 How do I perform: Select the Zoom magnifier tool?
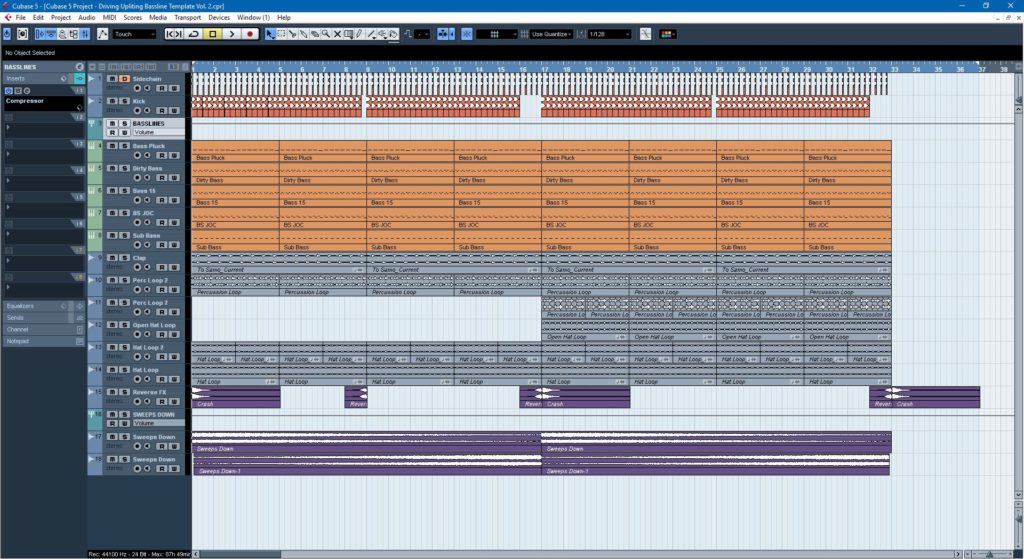[326, 34]
